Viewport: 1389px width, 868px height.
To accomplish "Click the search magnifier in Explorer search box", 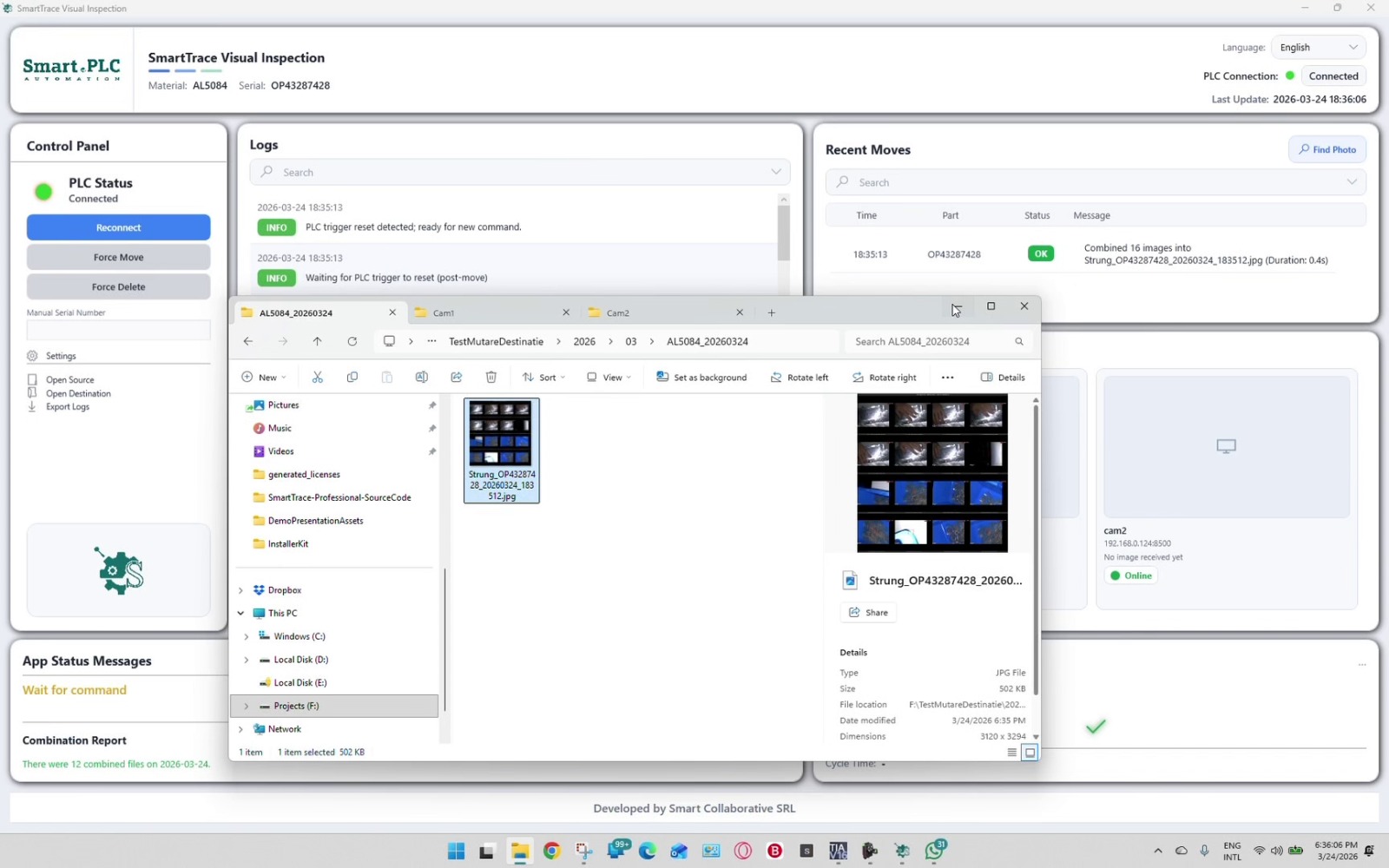I will click(1019, 342).
